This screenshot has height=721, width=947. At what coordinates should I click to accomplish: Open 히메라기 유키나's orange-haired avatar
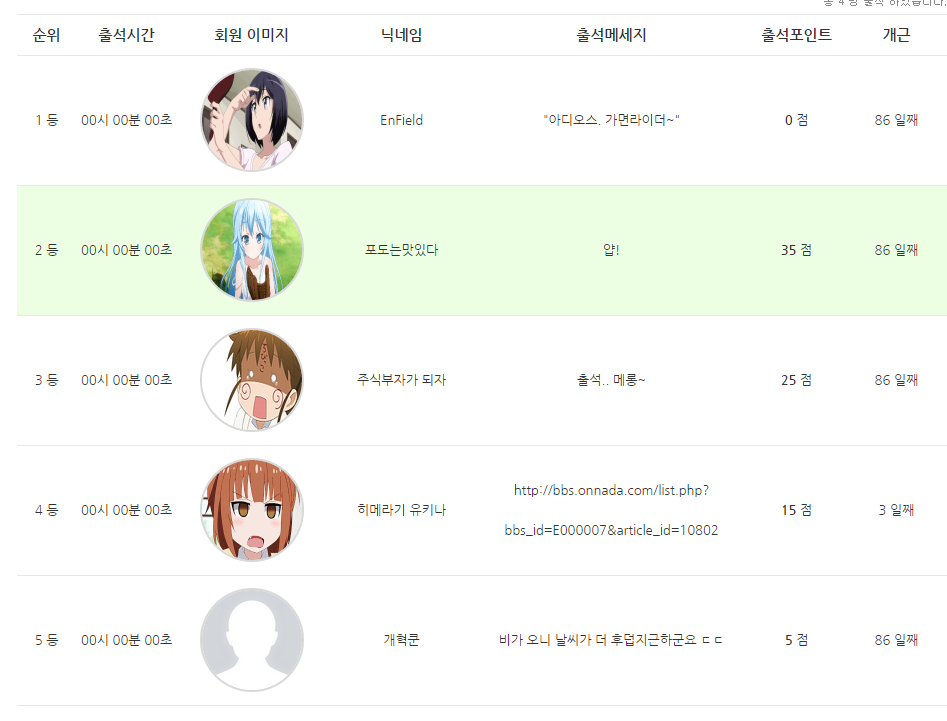pyautogui.click(x=252, y=510)
